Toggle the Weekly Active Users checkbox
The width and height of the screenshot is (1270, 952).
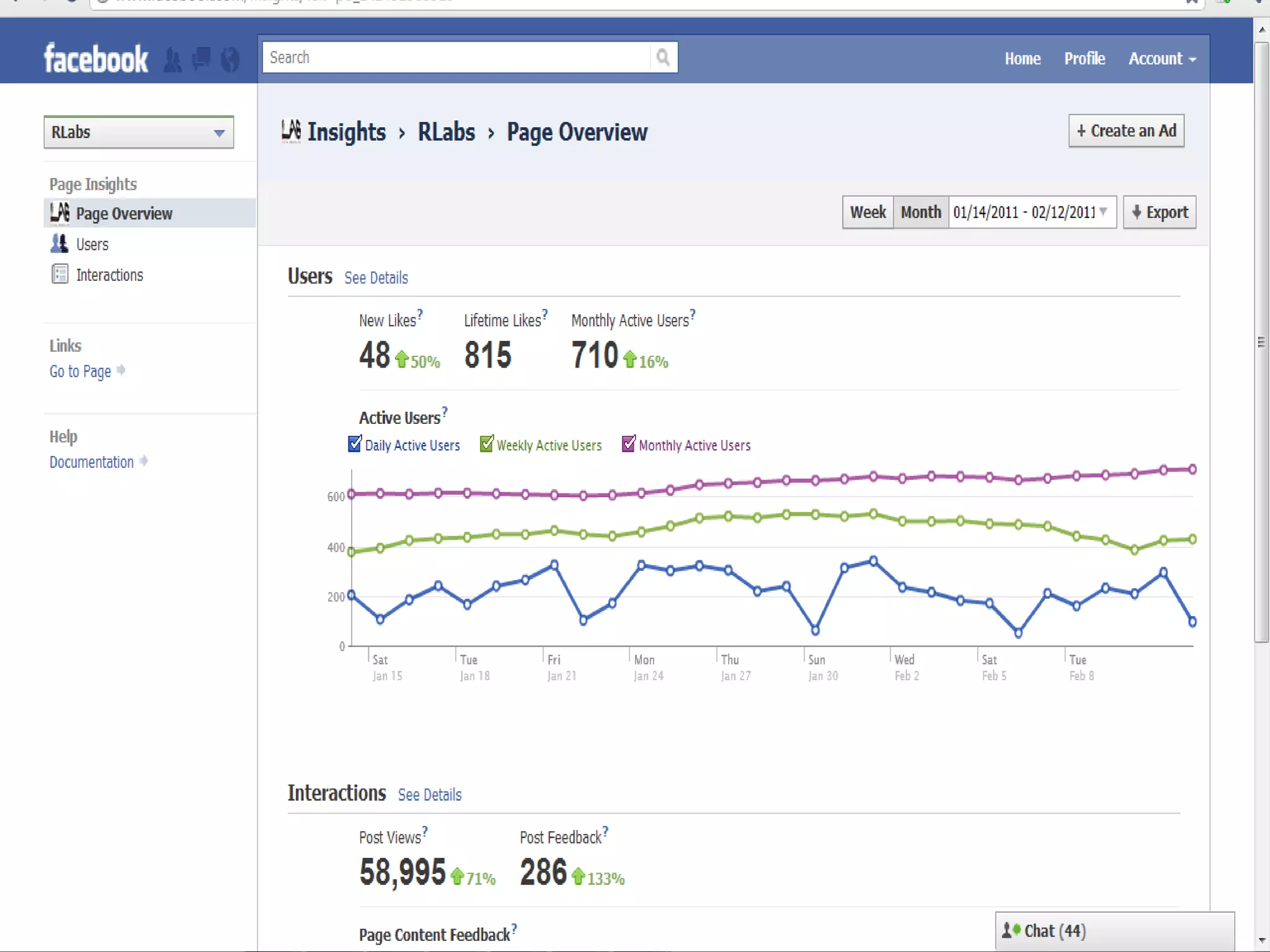(487, 444)
